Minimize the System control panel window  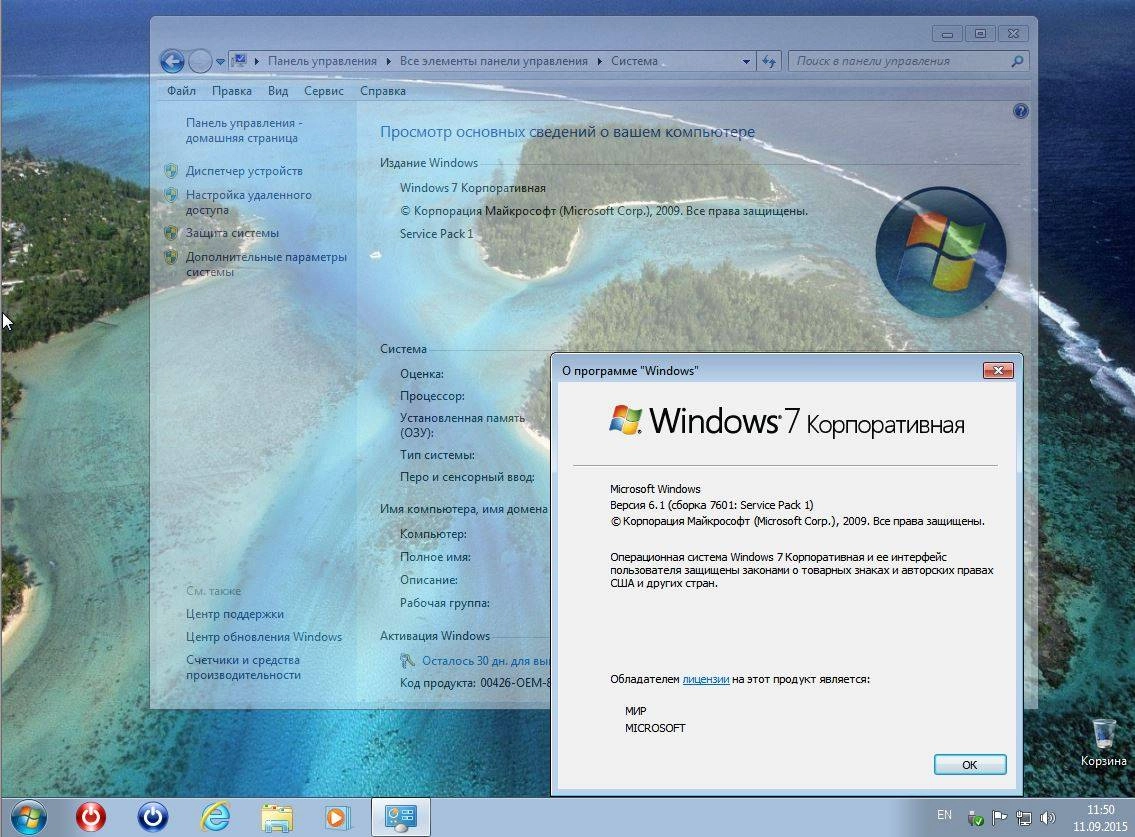pos(947,34)
